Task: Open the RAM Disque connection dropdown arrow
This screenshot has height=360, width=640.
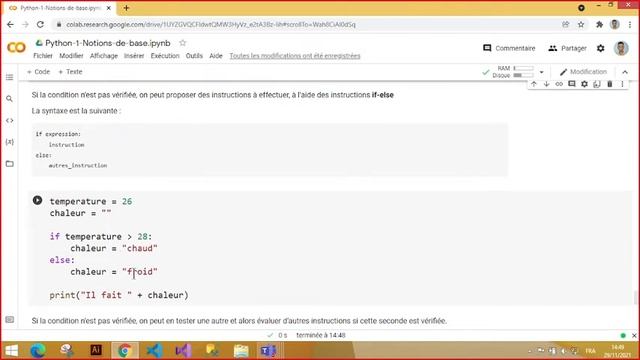Action: tap(542, 72)
